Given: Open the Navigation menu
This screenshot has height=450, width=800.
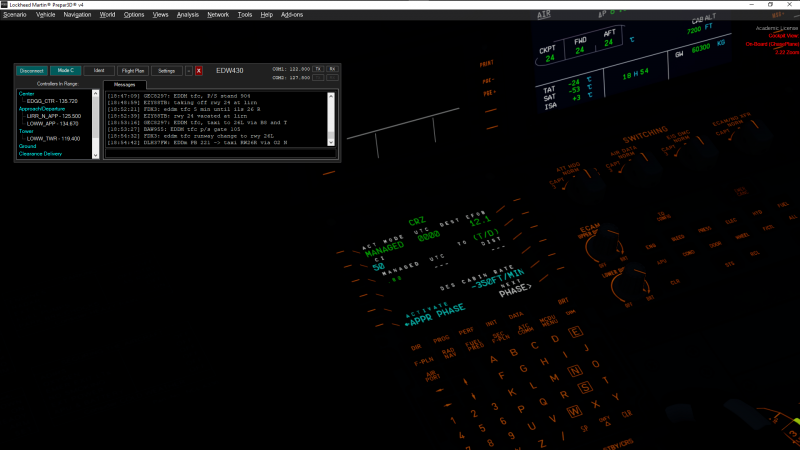Looking at the screenshot, I should pos(77,15).
